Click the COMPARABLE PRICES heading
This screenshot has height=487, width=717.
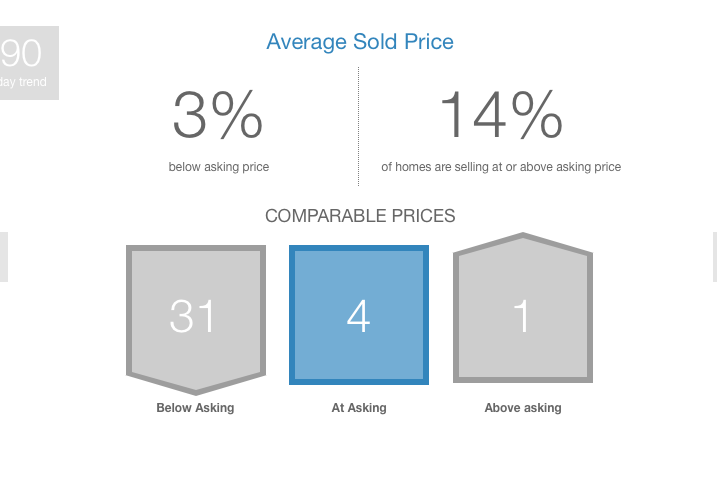(360, 216)
